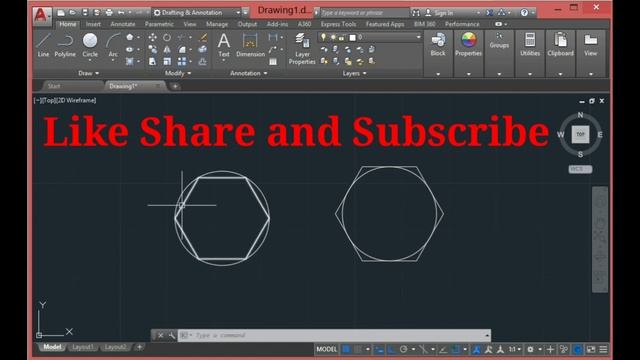640x360 pixels.
Task: Toggle polar tracking in status bar
Action: pos(403,349)
